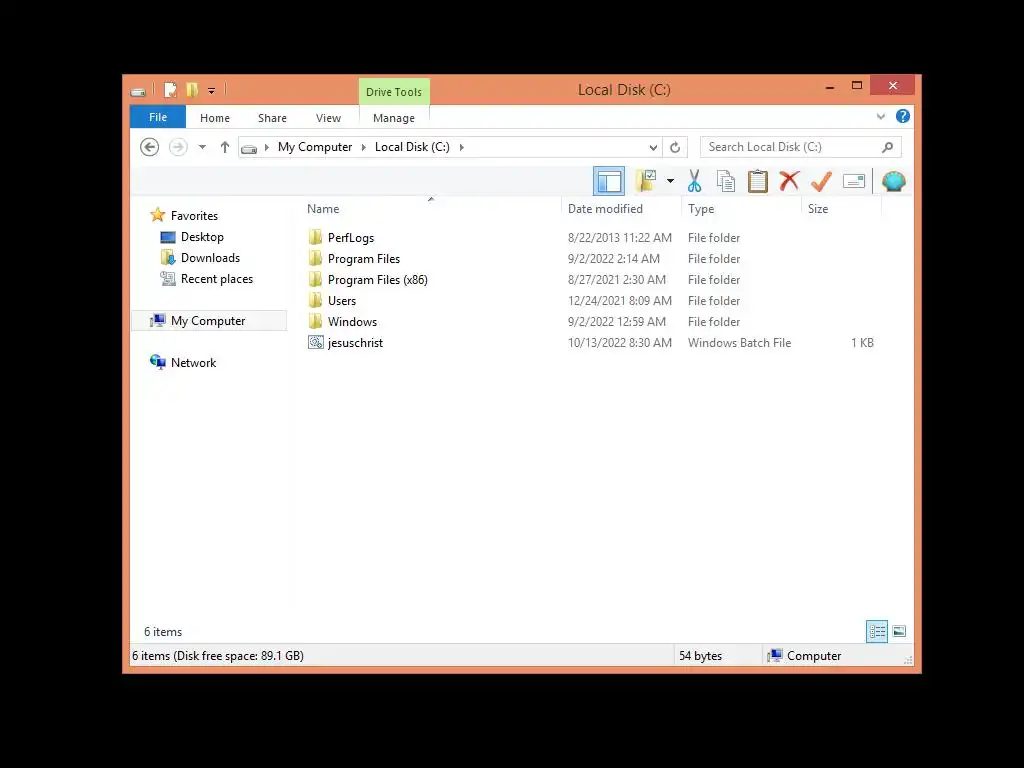Screen dimensions: 1024x768
Task: Click the orange checkmark Properties icon
Action: point(821,181)
